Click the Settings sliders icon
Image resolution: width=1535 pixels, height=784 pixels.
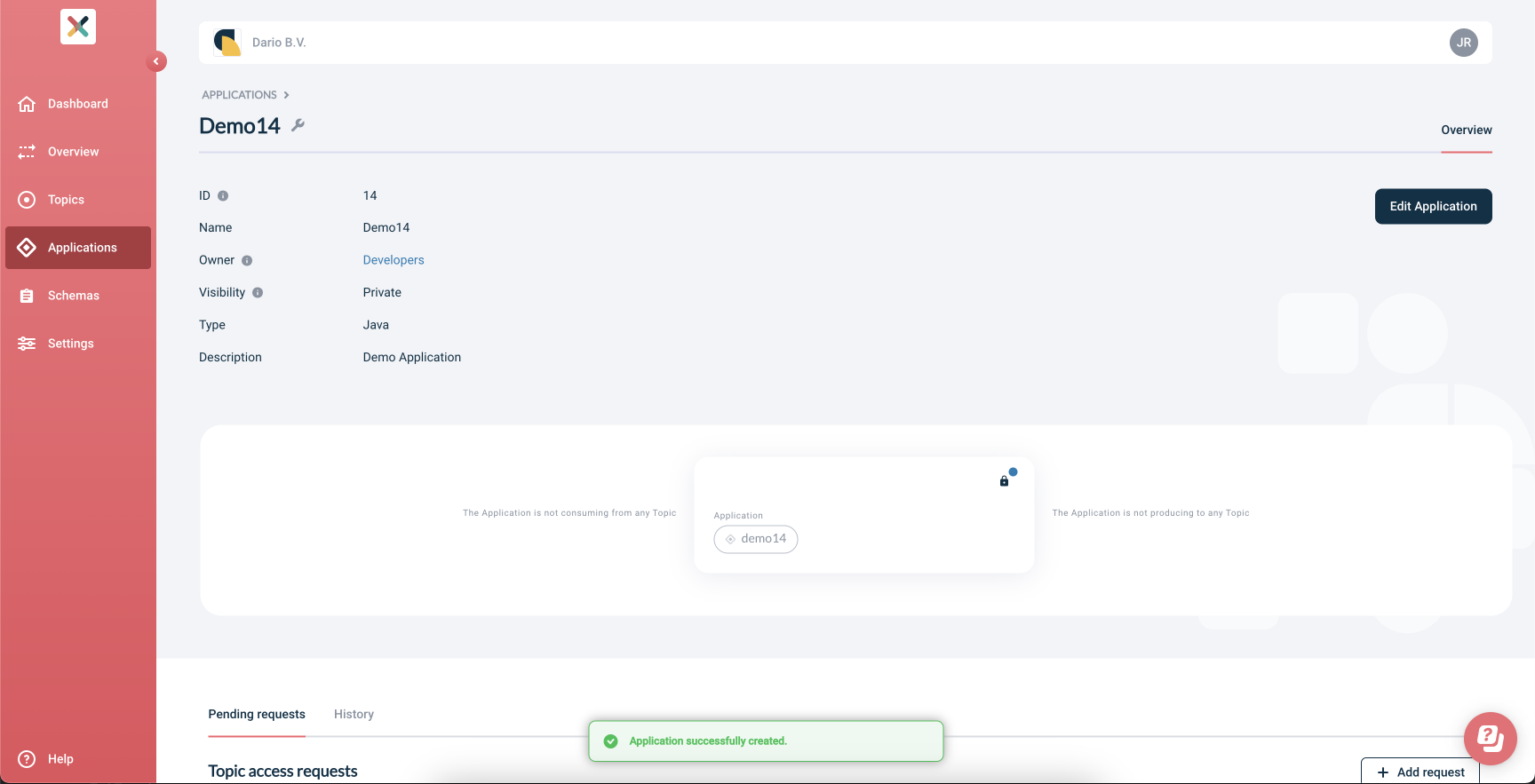(27, 344)
